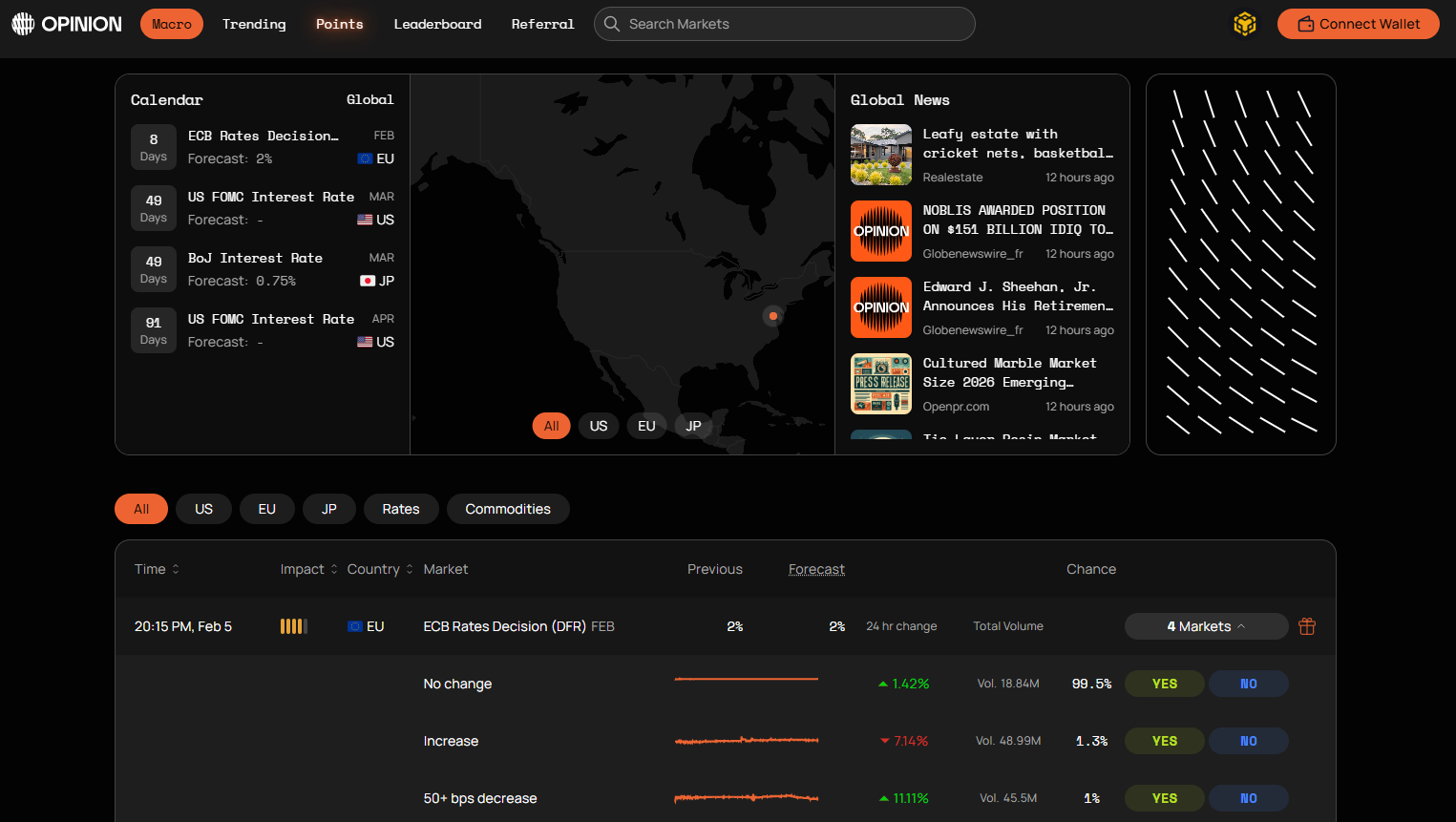This screenshot has height=822, width=1456.
Task: Click the gift icon beside 4 Markets
Action: pos(1307,626)
